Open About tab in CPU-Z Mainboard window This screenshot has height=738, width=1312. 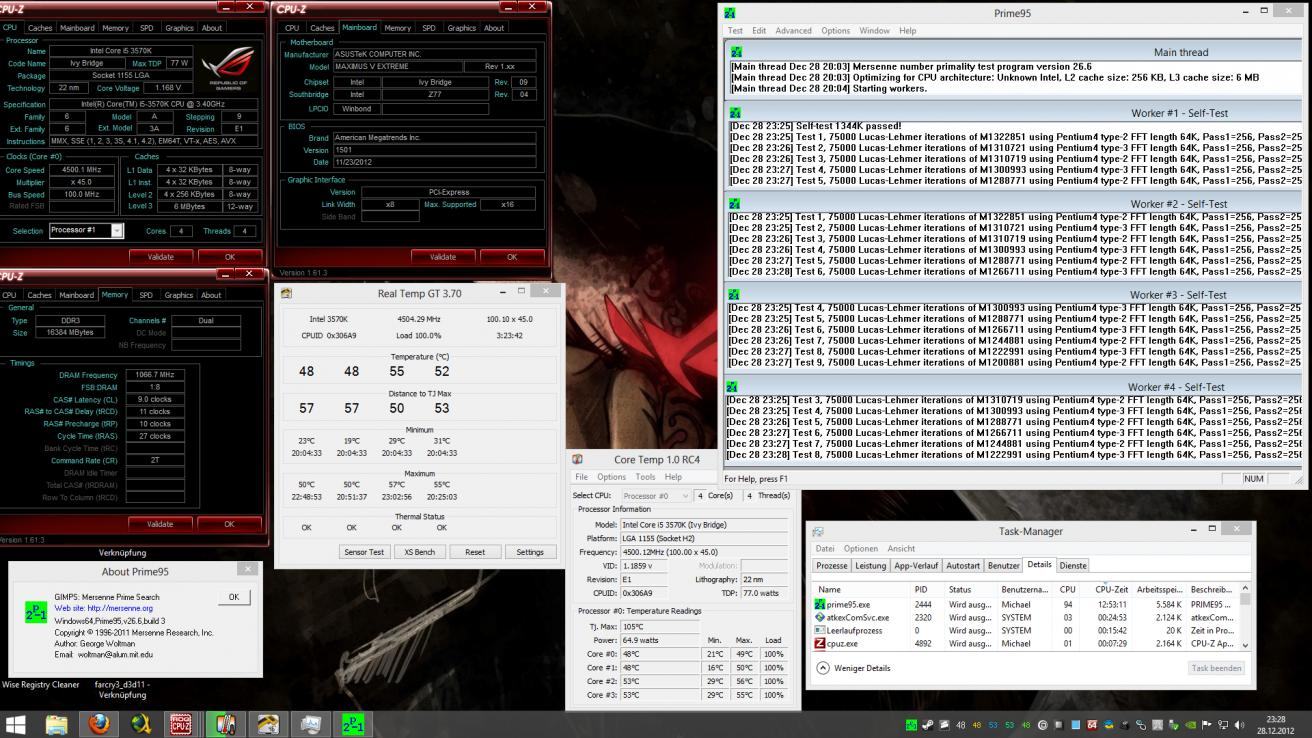[x=494, y=28]
